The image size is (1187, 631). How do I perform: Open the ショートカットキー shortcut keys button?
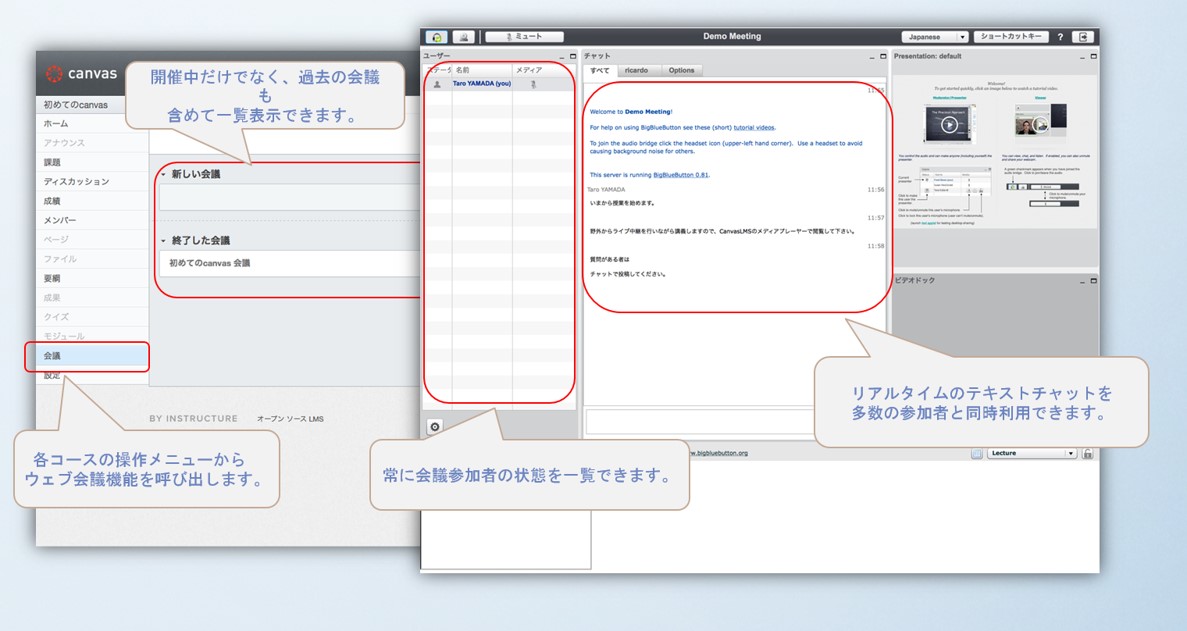coord(1011,36)
